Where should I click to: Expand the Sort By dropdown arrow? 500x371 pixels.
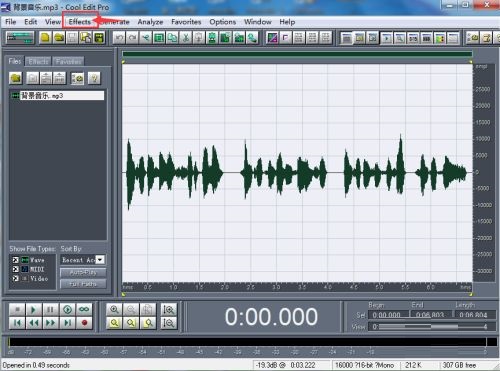pos(100,260)
